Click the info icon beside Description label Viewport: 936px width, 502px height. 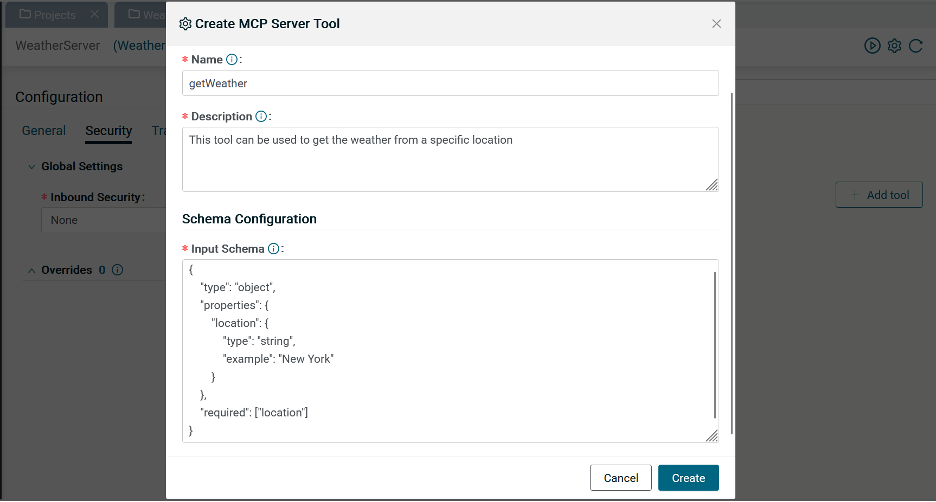[x=261, y=116]
